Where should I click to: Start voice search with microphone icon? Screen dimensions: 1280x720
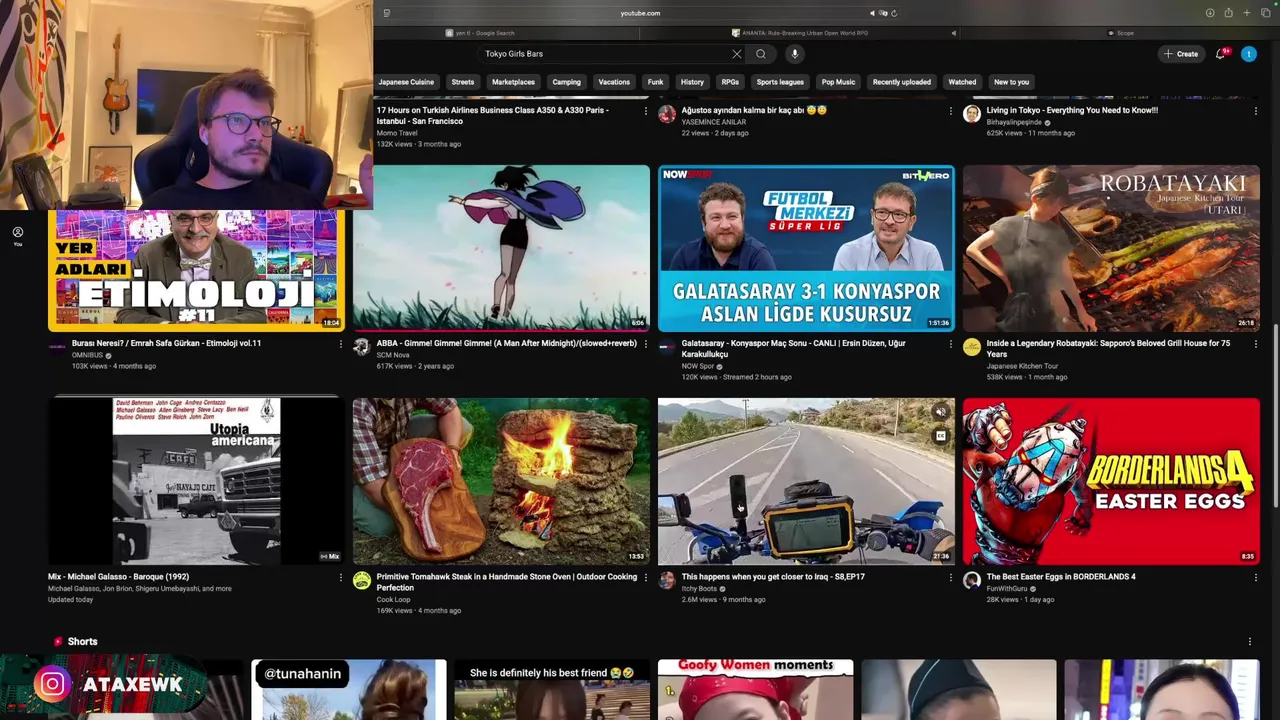click(795, 54)
